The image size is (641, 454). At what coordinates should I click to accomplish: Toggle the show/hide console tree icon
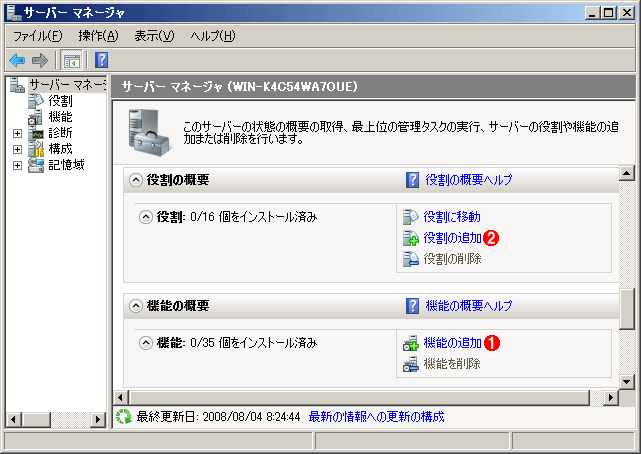(x=72, y=61)
